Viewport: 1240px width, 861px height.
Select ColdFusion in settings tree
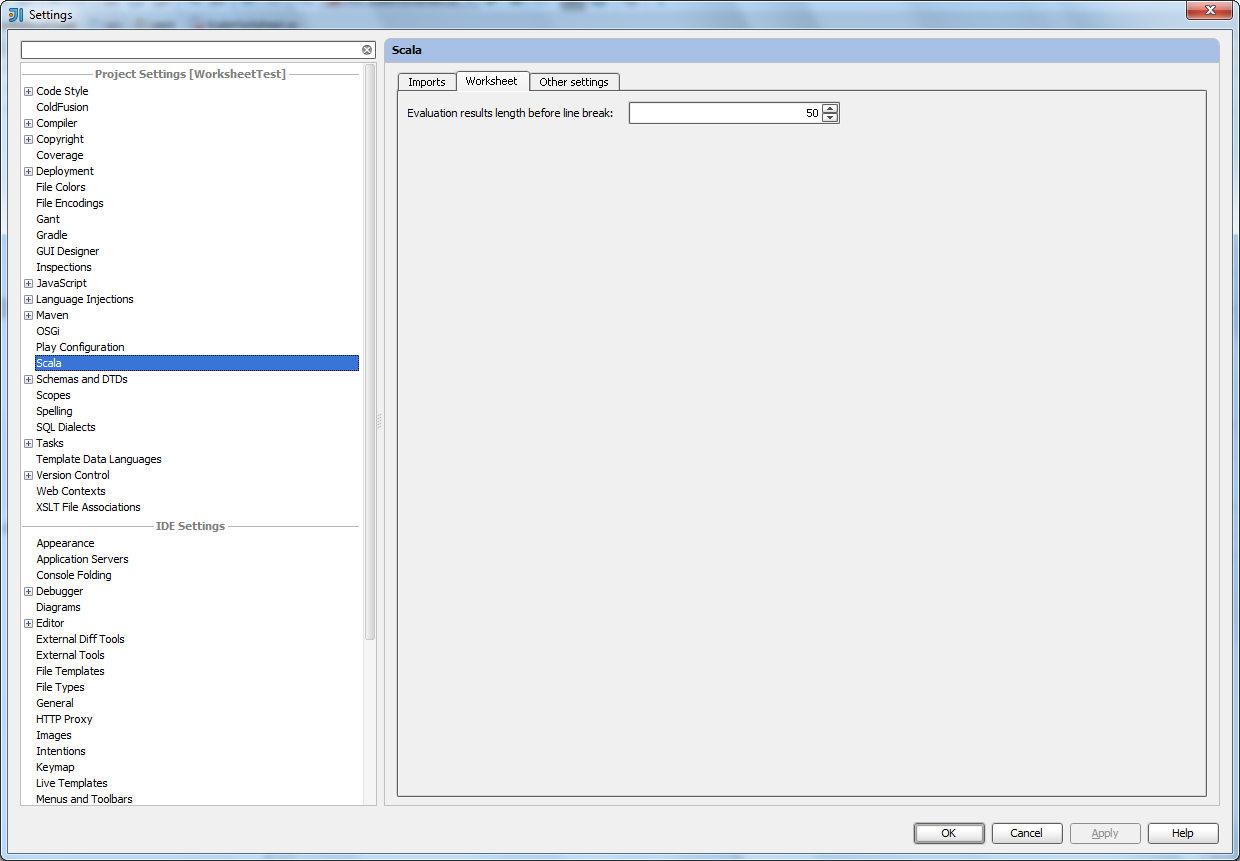[x=62, y=107]
